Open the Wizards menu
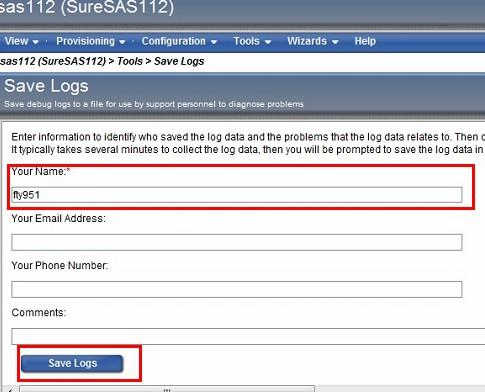 [313, 41]
